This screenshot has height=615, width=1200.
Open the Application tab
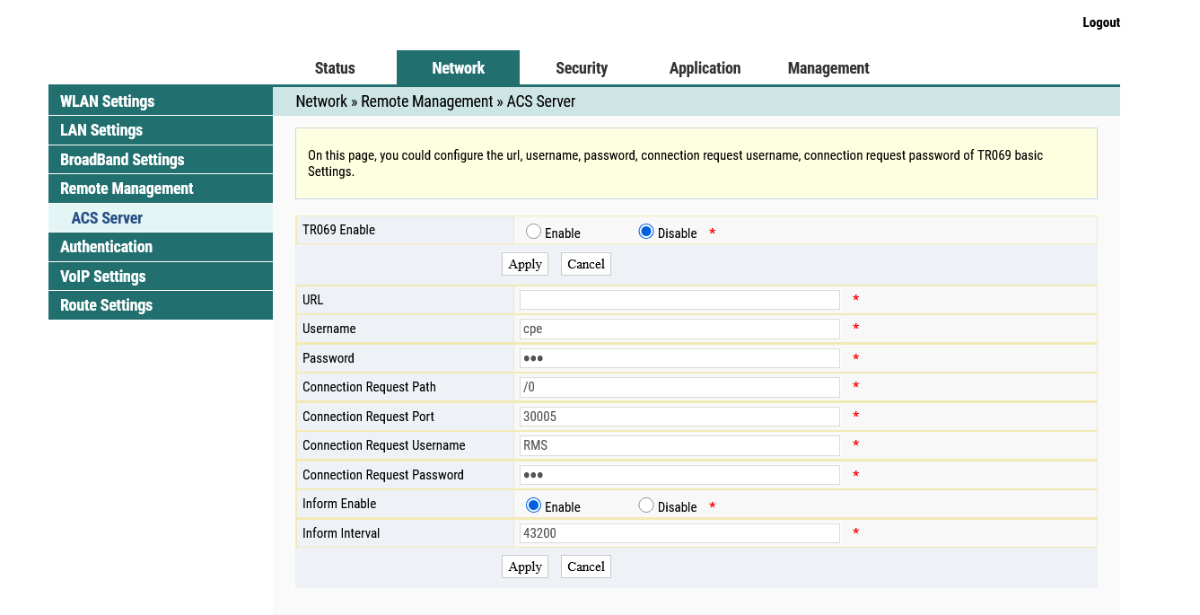[x=705, y=68]
